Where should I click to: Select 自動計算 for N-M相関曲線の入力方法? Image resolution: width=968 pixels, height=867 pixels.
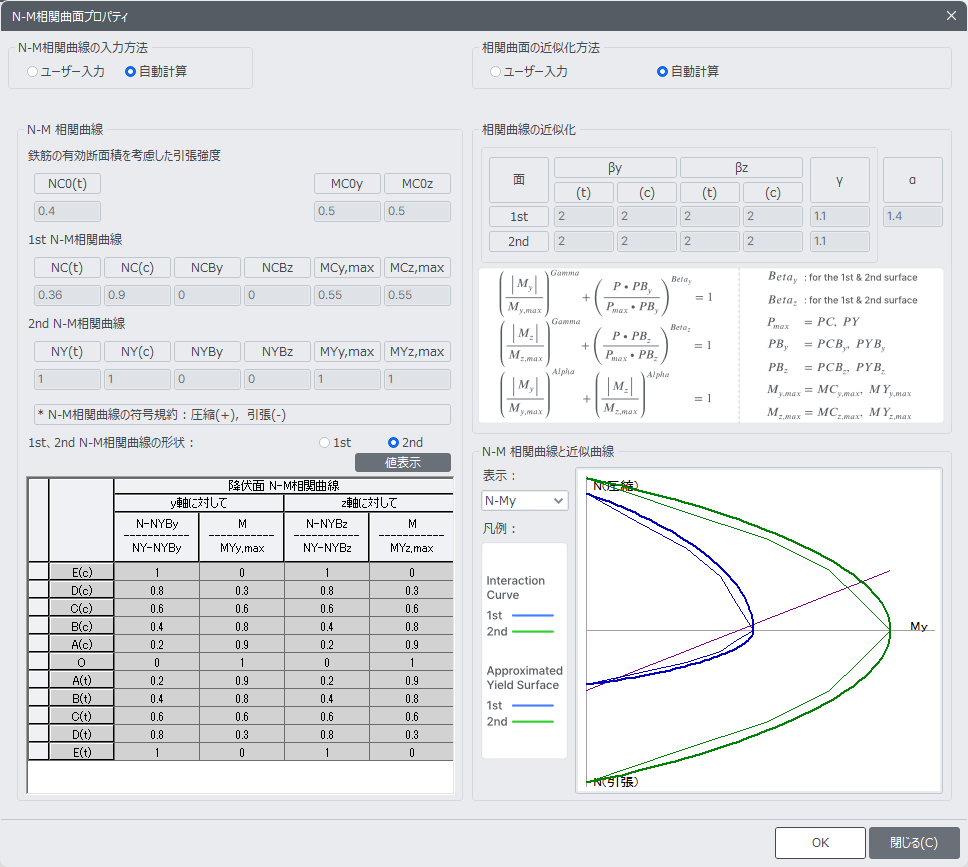click(x=156, y=72)
